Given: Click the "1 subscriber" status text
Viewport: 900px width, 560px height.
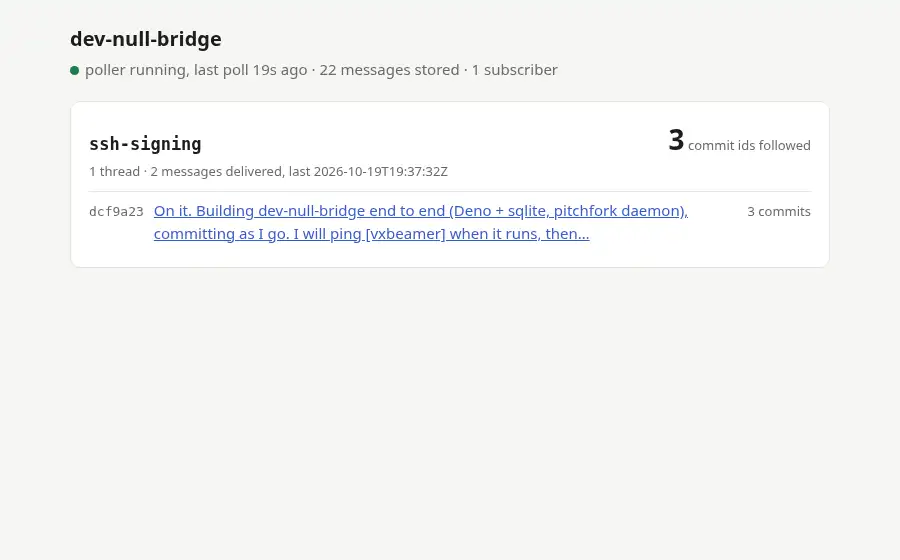Looking at the screenshot, I should click(x=514, y=70).
